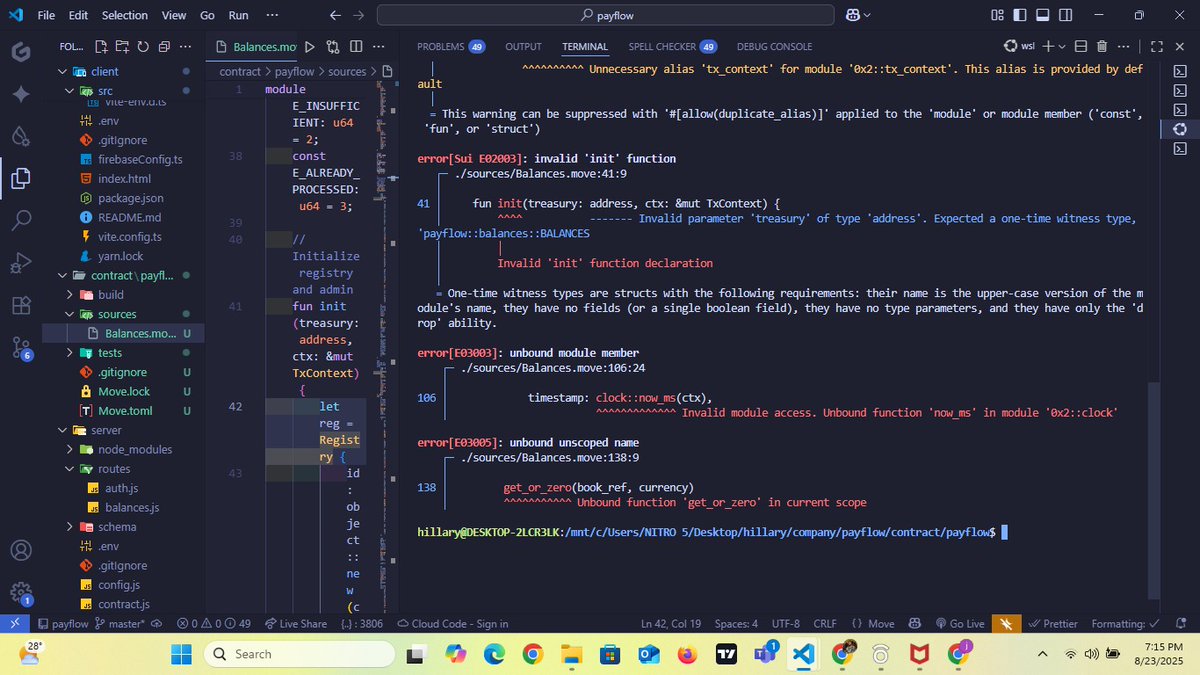The image size is (1200, 675).
Task: Open Copilot dropdown chevron in title bar
Action: (867, 15)
